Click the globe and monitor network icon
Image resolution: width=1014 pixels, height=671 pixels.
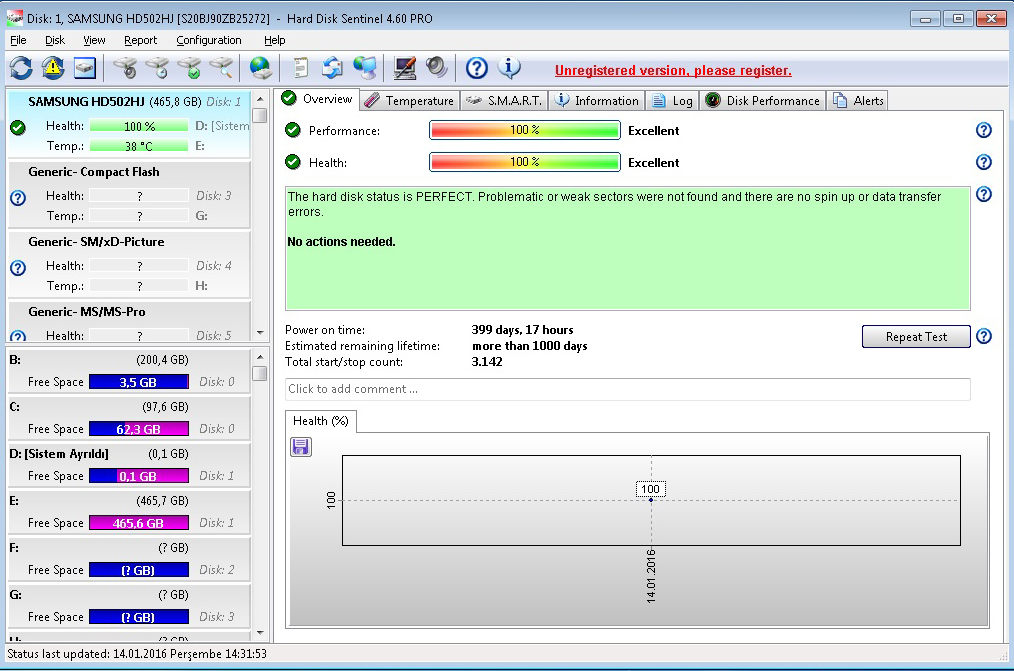pos(365,68)
